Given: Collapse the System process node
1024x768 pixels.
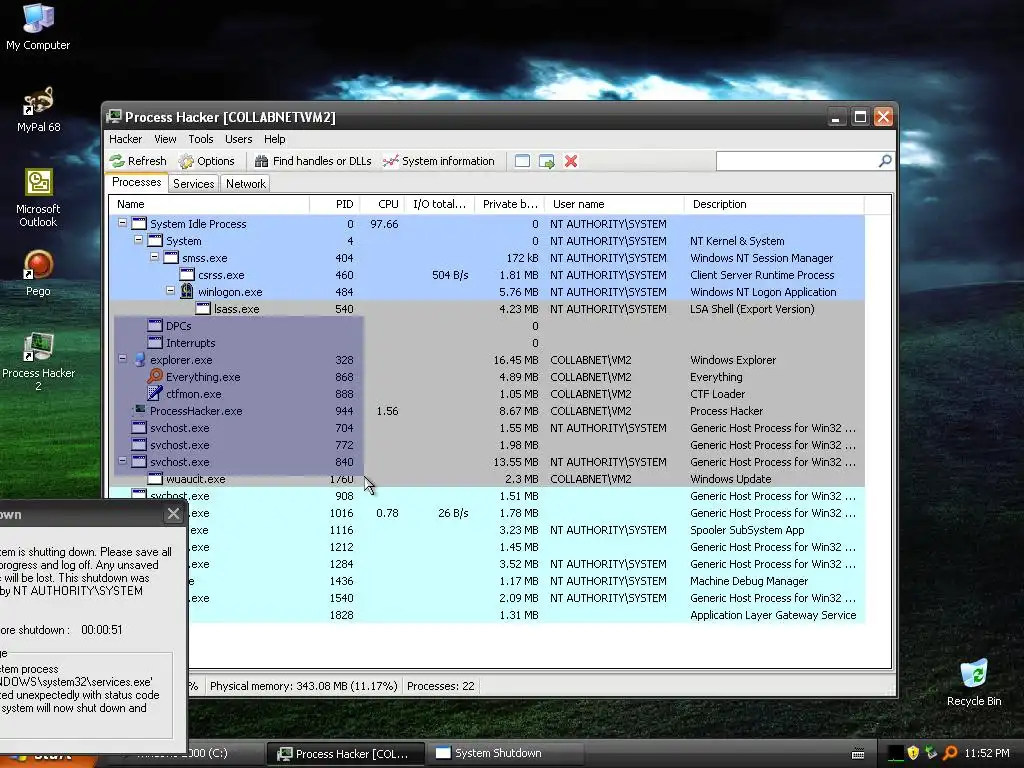Looking at the screenshot, I should click(138, 240).
